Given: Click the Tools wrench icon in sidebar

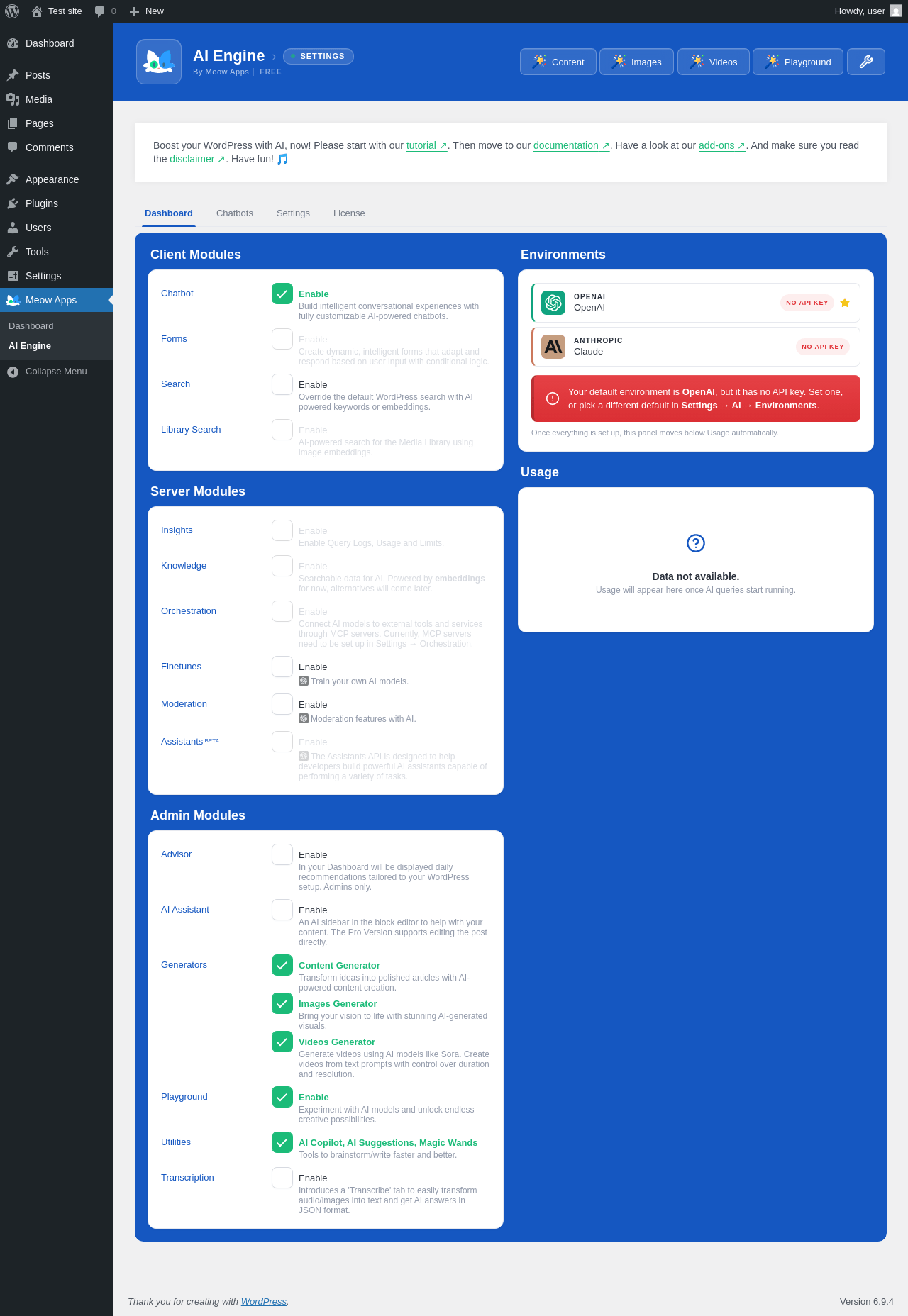Looking at the screenshot, I should [13, 252].
